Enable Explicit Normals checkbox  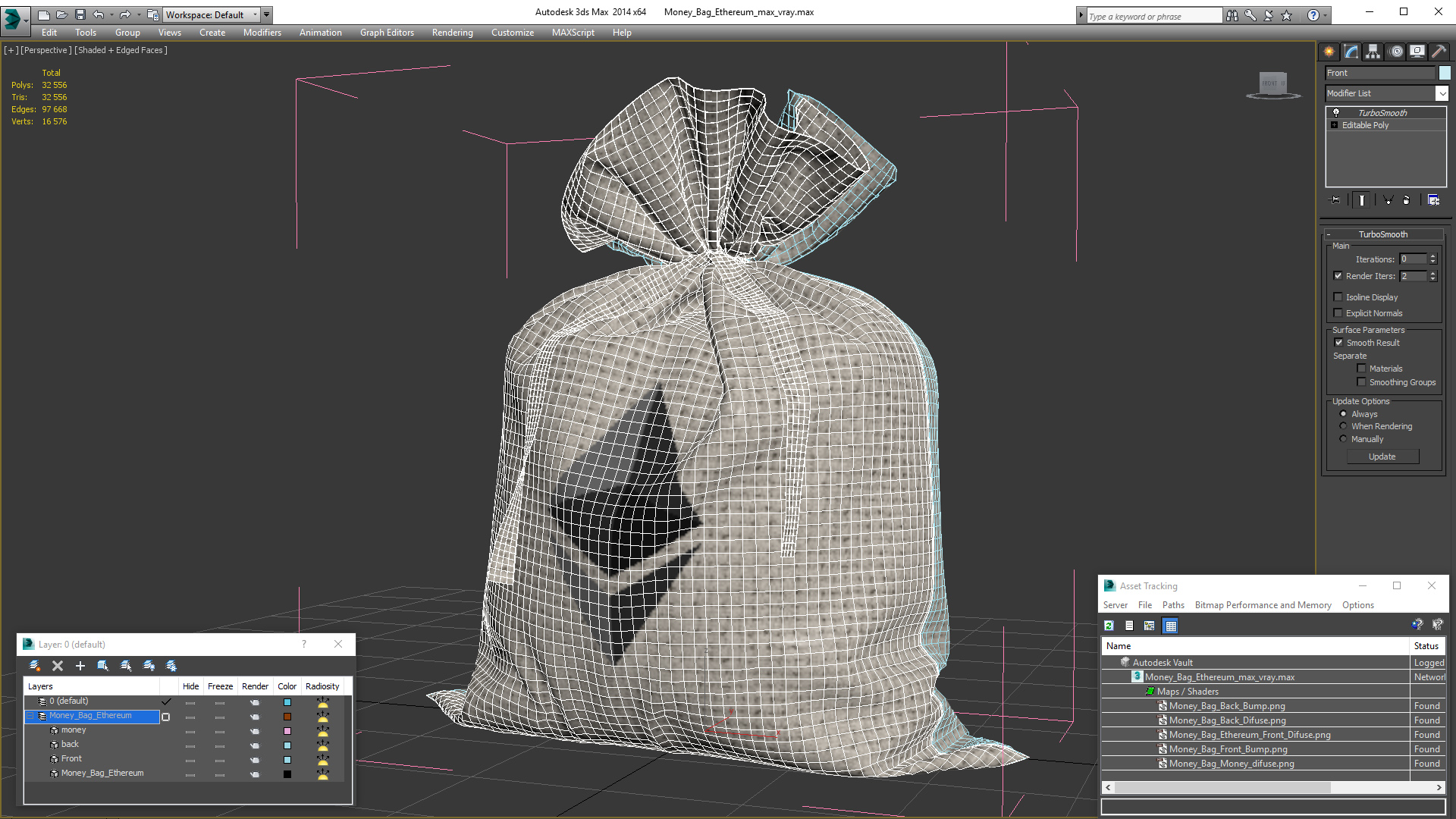tap(1338, 313)
